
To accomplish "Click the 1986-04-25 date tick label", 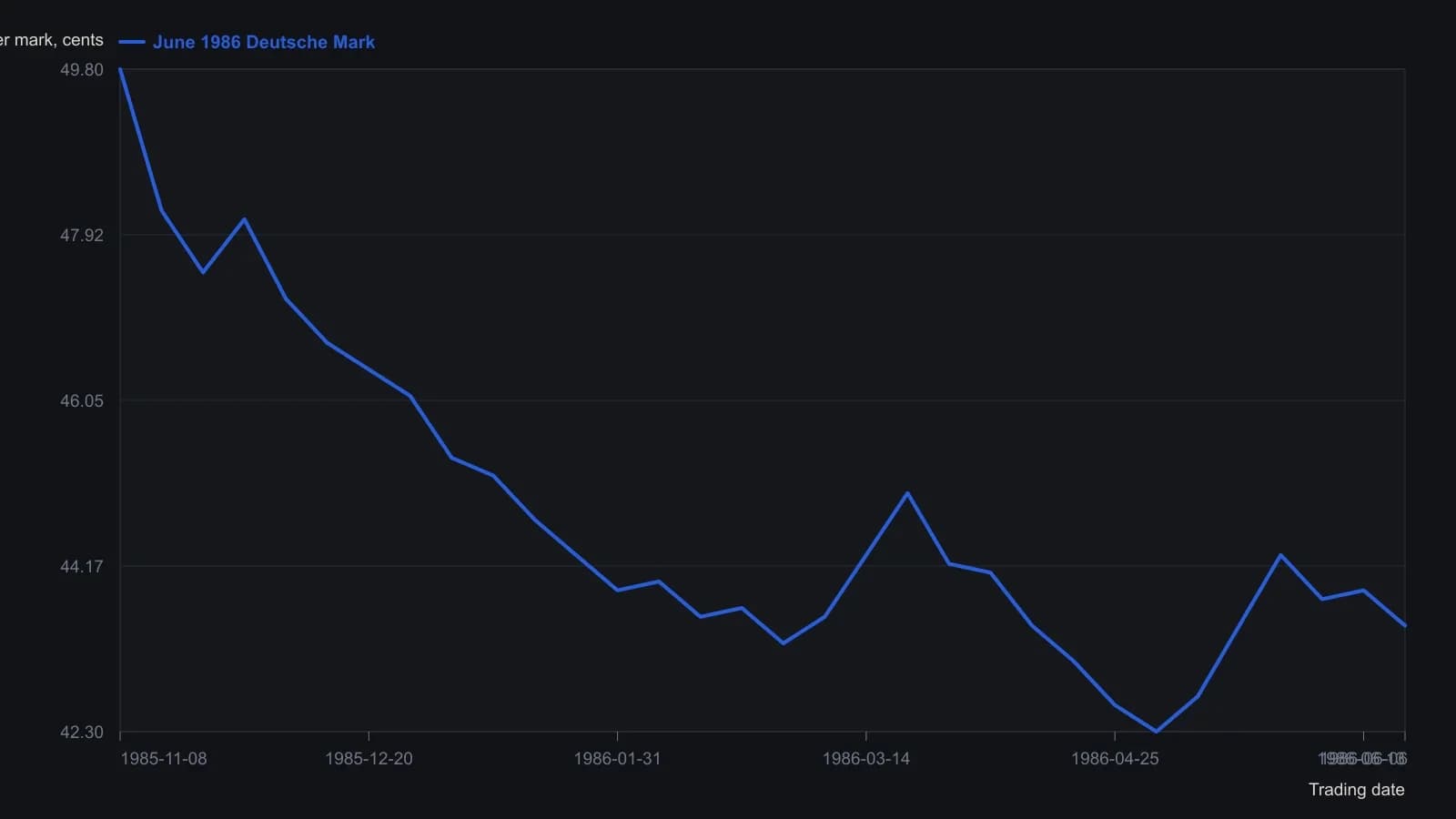I will (1115, 759).
